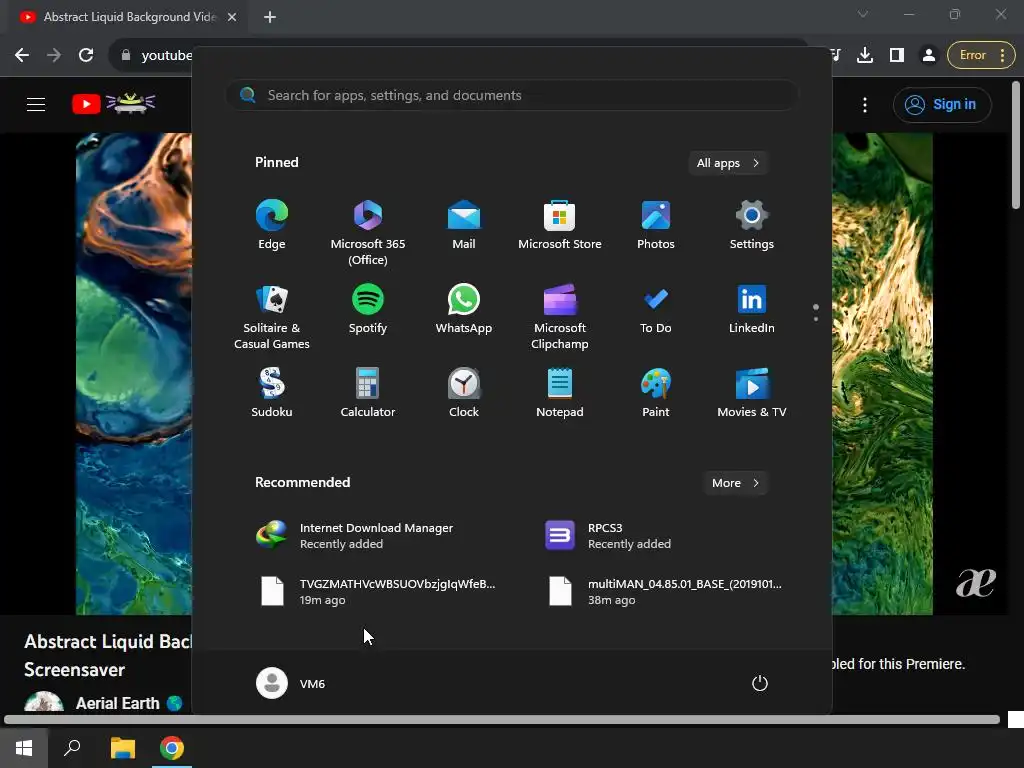
Task: Click the Start menu search field
Action: [512, 95]
